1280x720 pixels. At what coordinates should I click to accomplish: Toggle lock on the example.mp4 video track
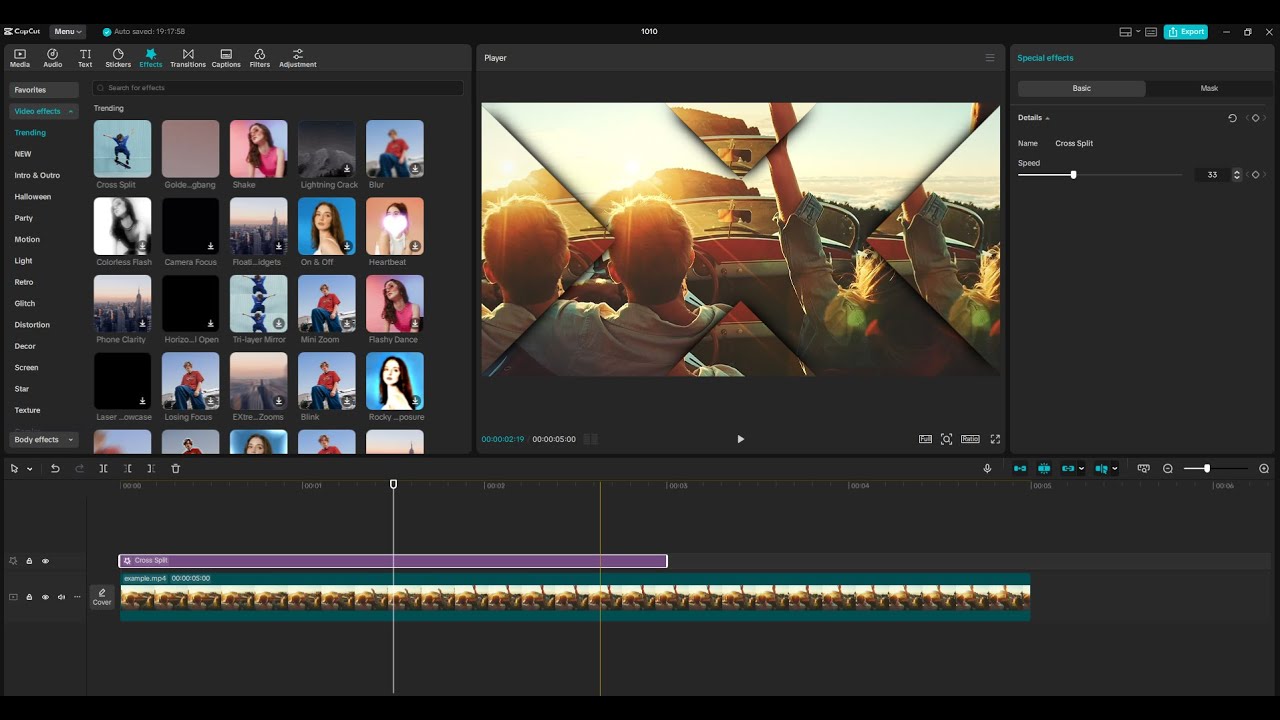pos(29,597)
